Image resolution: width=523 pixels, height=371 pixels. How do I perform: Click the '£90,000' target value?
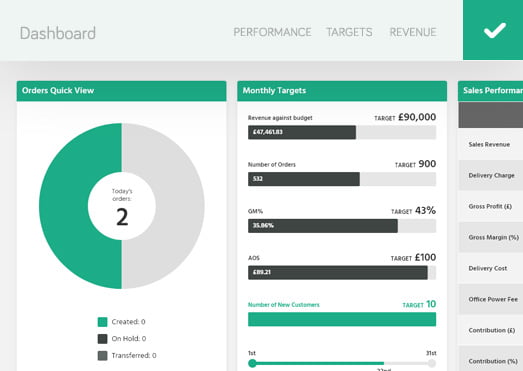417,117
